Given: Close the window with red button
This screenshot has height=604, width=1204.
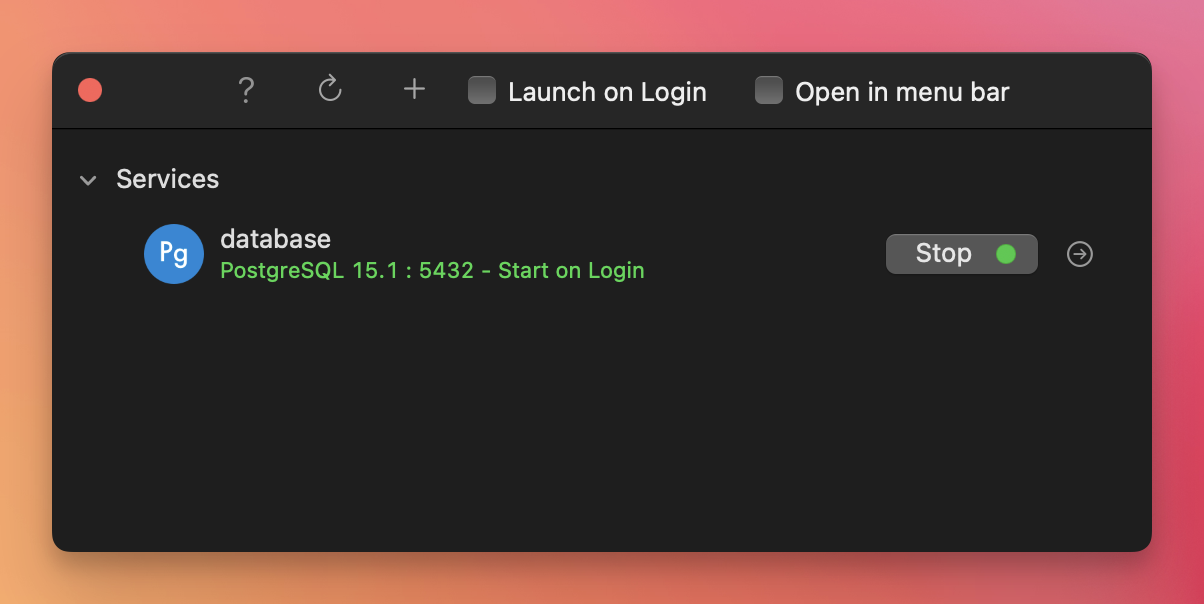Looking at the screenshot, I should 90,91.
